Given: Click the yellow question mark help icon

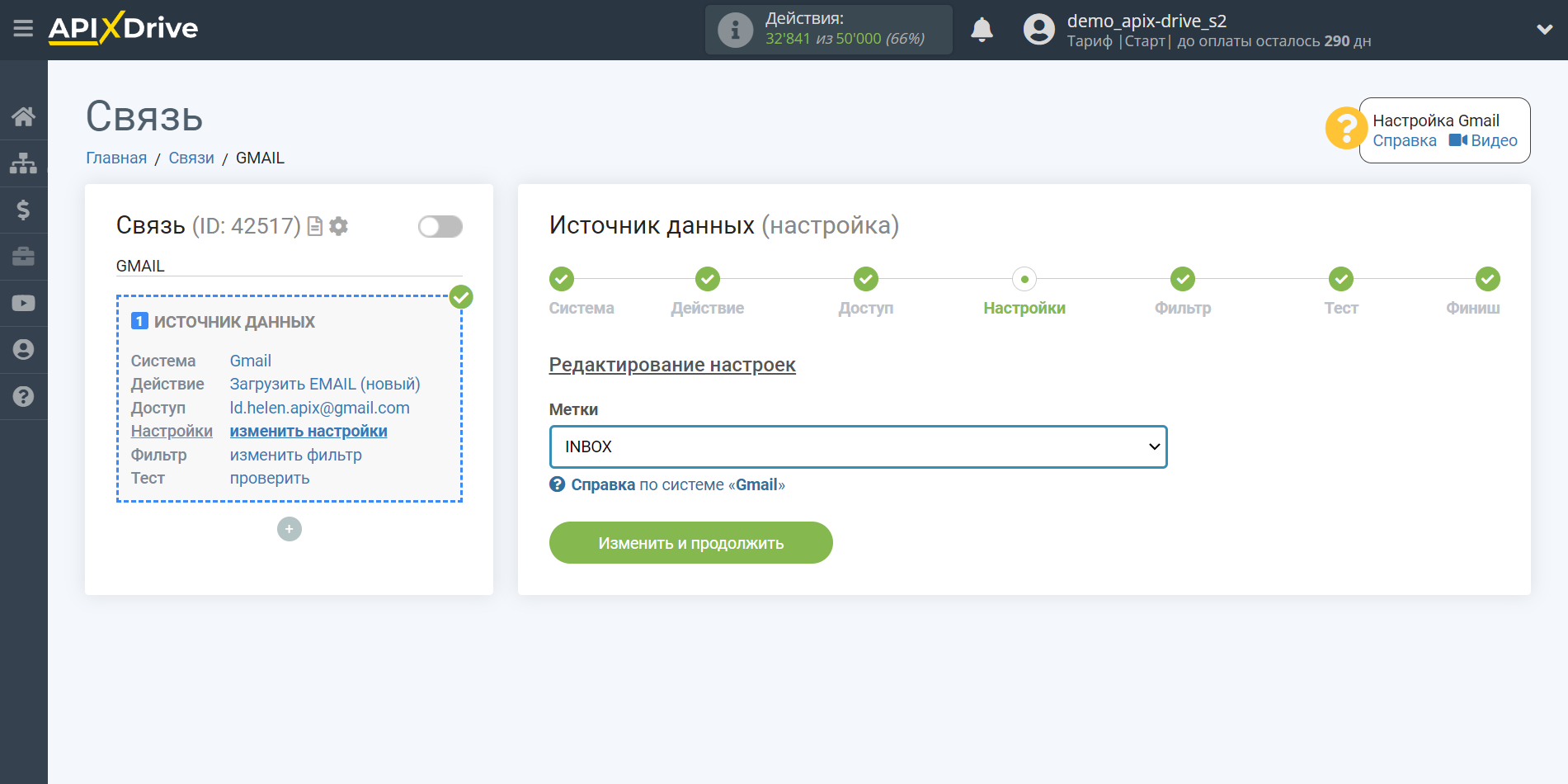Looking at the screenshot, I should (1346, 129).
